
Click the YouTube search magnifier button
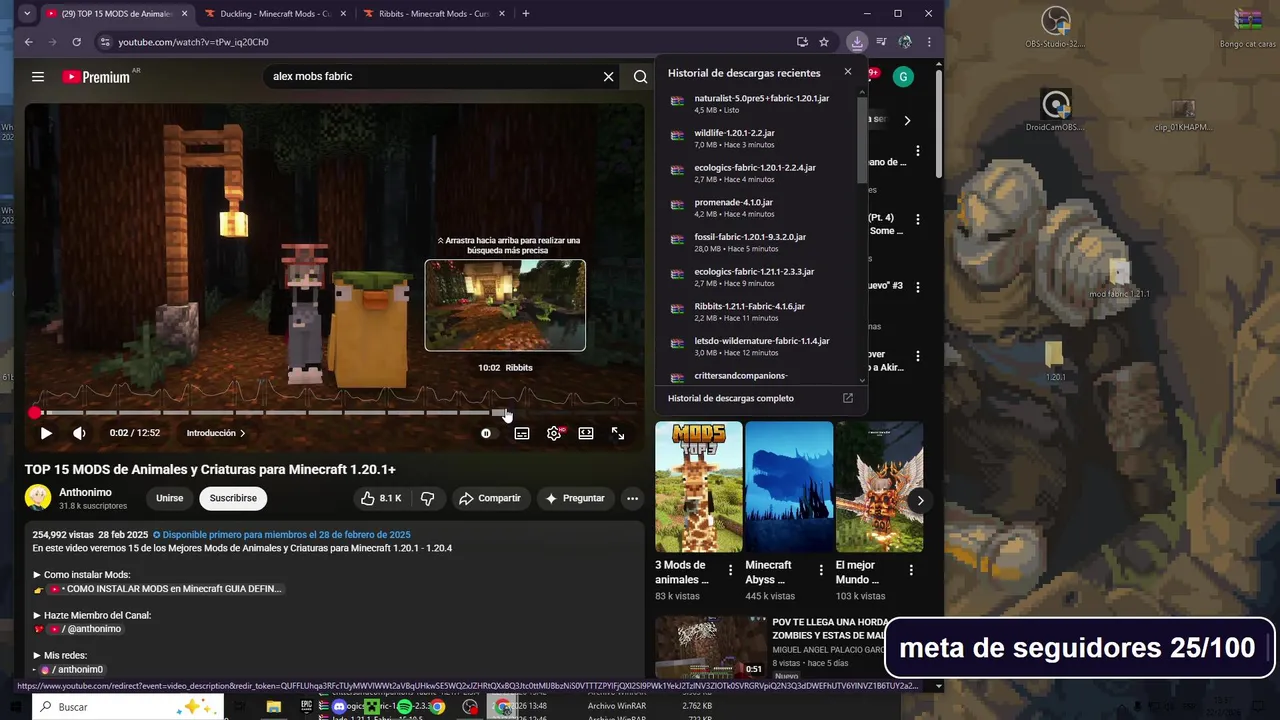[x=640, y=77]
